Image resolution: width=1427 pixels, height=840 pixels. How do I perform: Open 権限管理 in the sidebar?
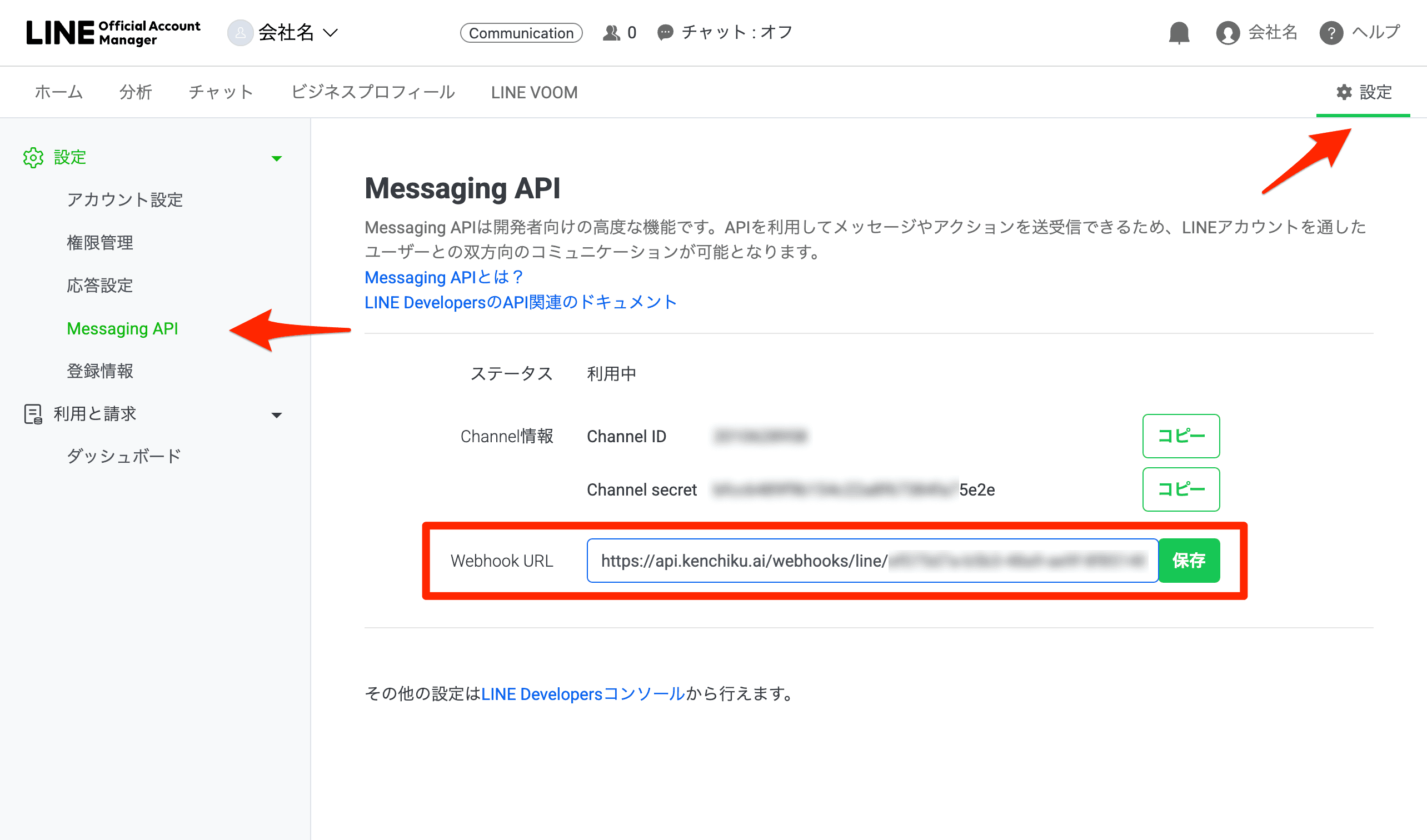point(99,243)
